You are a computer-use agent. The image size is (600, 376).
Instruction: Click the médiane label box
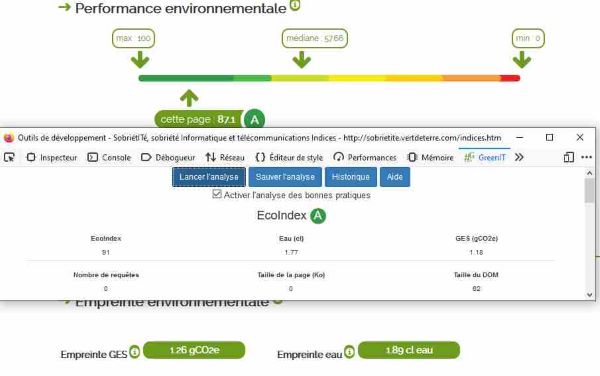click(315, 38)
